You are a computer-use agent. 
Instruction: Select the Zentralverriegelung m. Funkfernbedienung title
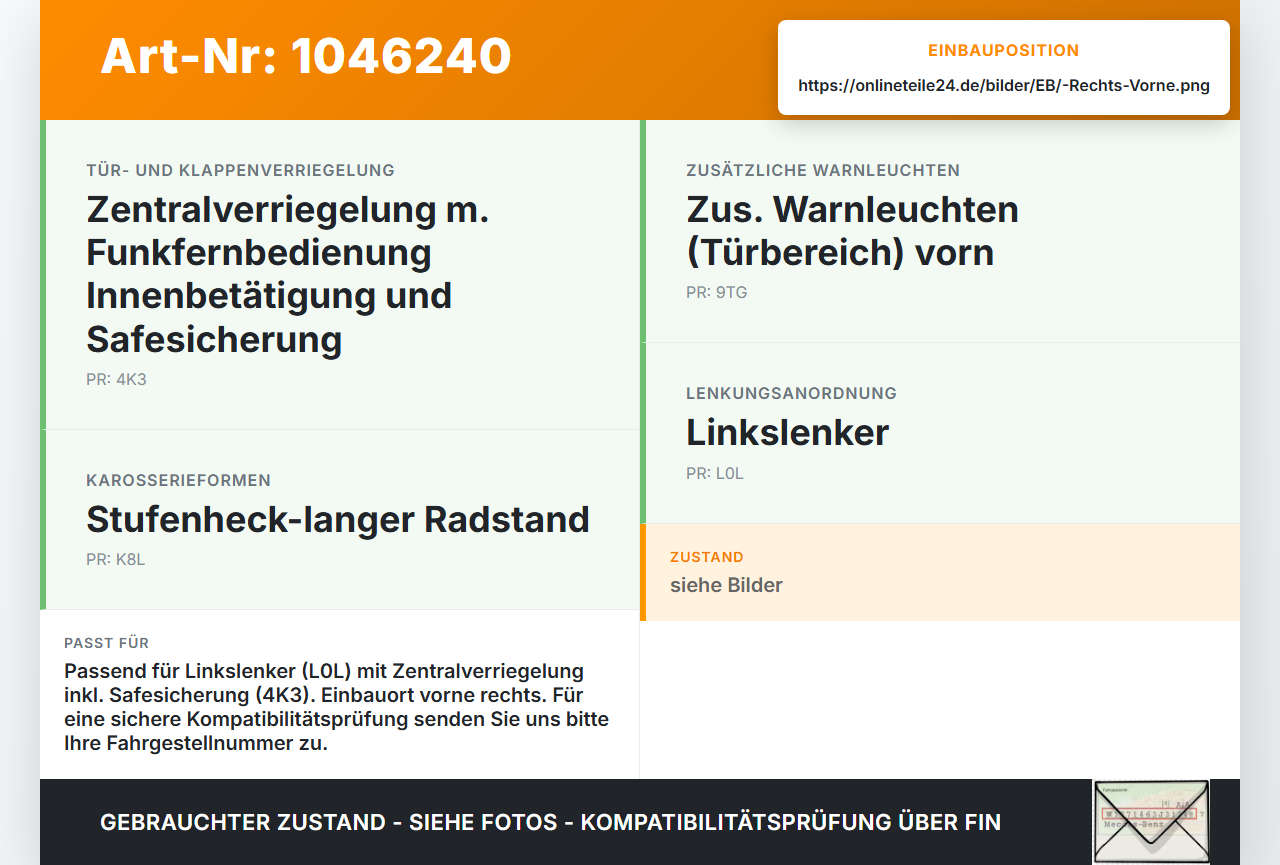(288, 274)
